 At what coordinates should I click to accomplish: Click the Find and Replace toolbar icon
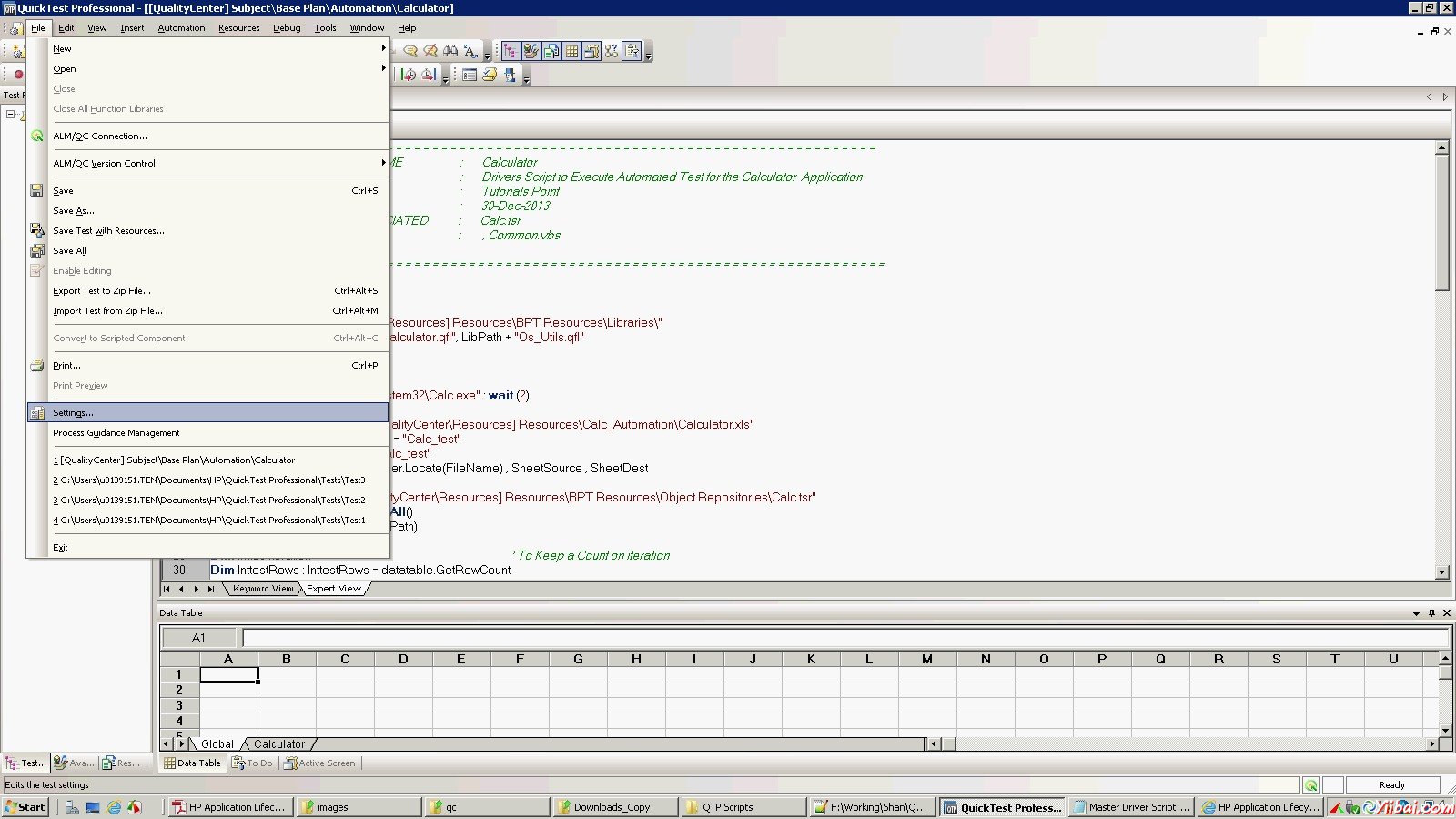pos(470,51)
